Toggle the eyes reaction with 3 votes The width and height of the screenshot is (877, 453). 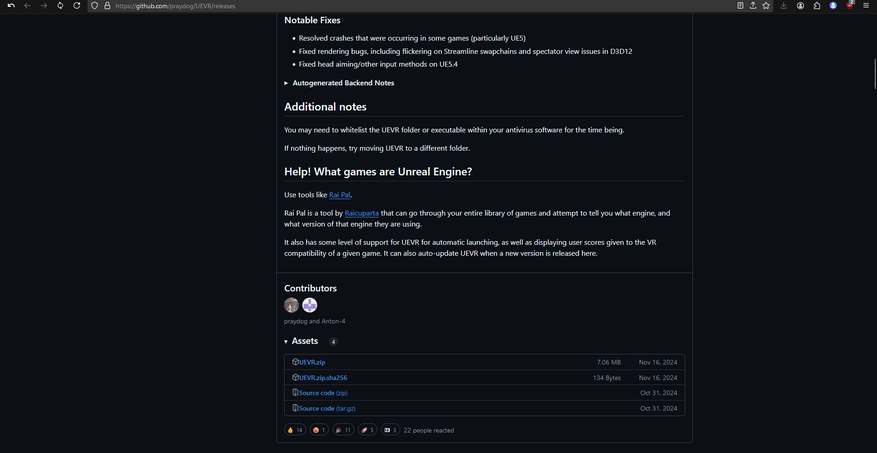[x=390, y=430]
